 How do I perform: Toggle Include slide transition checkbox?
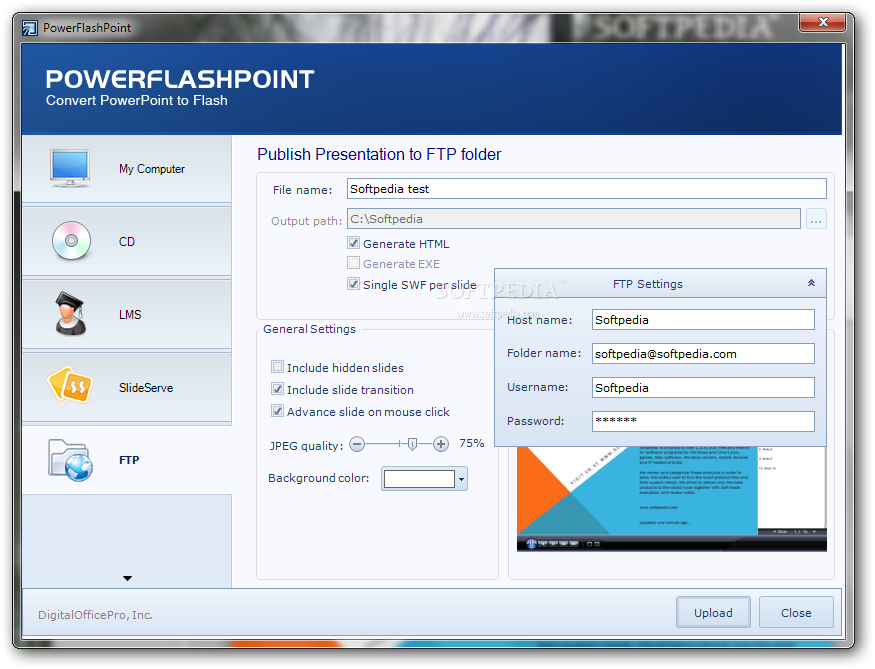pos(277,388)
